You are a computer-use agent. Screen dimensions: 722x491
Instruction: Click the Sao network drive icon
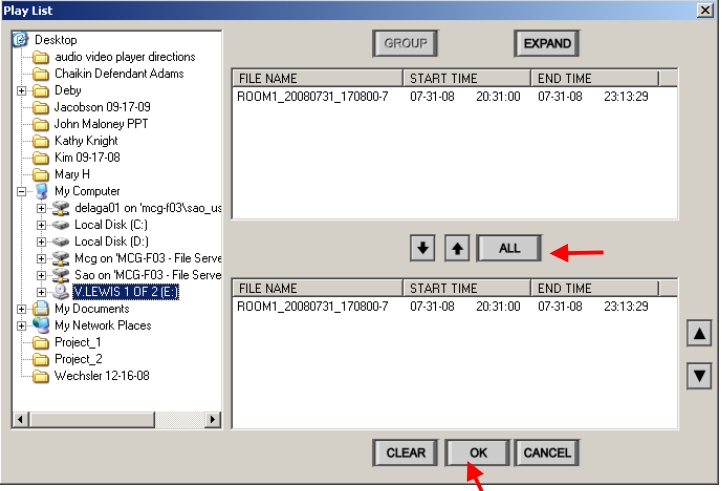60,275
